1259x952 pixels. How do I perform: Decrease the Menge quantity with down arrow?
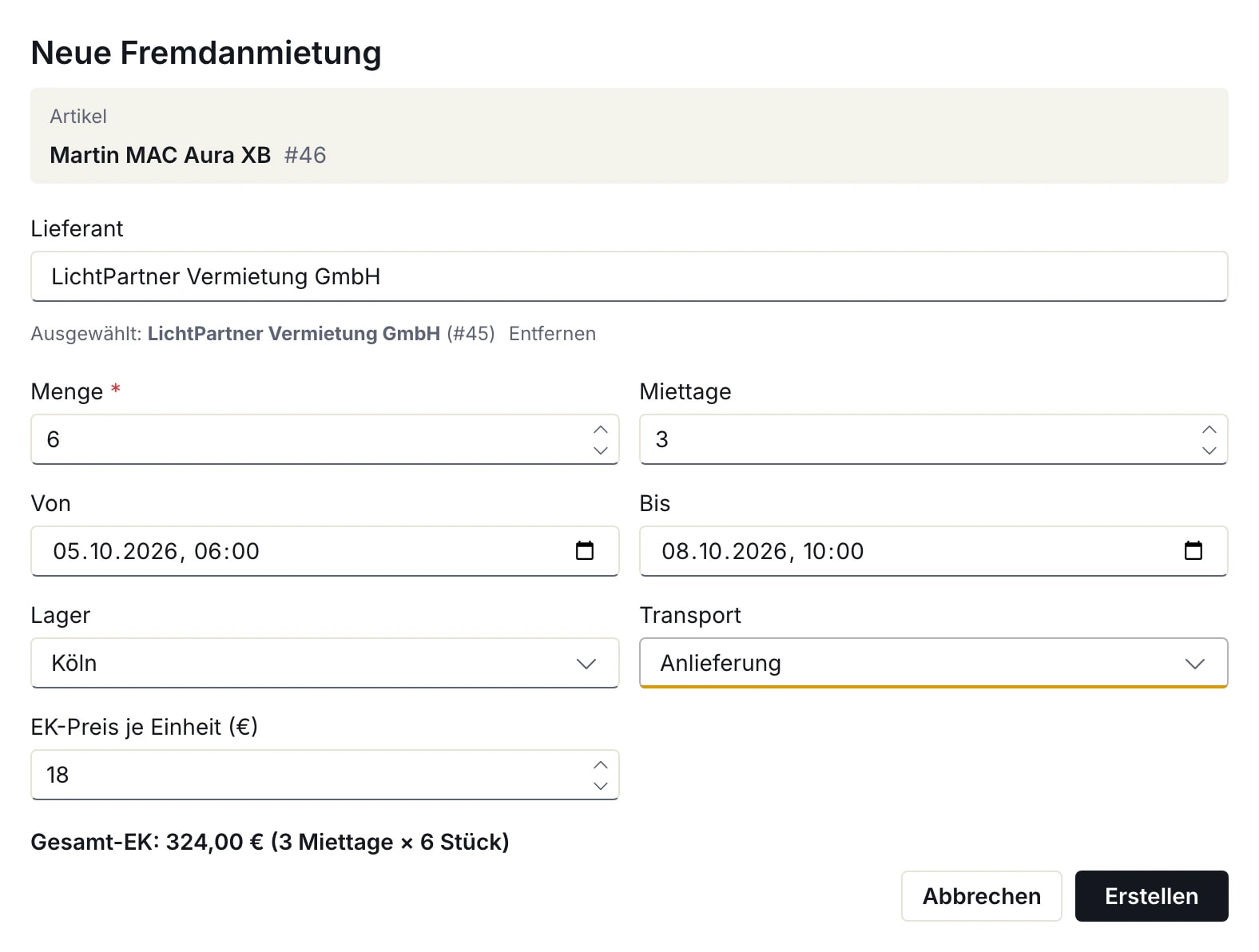point(601,450)
